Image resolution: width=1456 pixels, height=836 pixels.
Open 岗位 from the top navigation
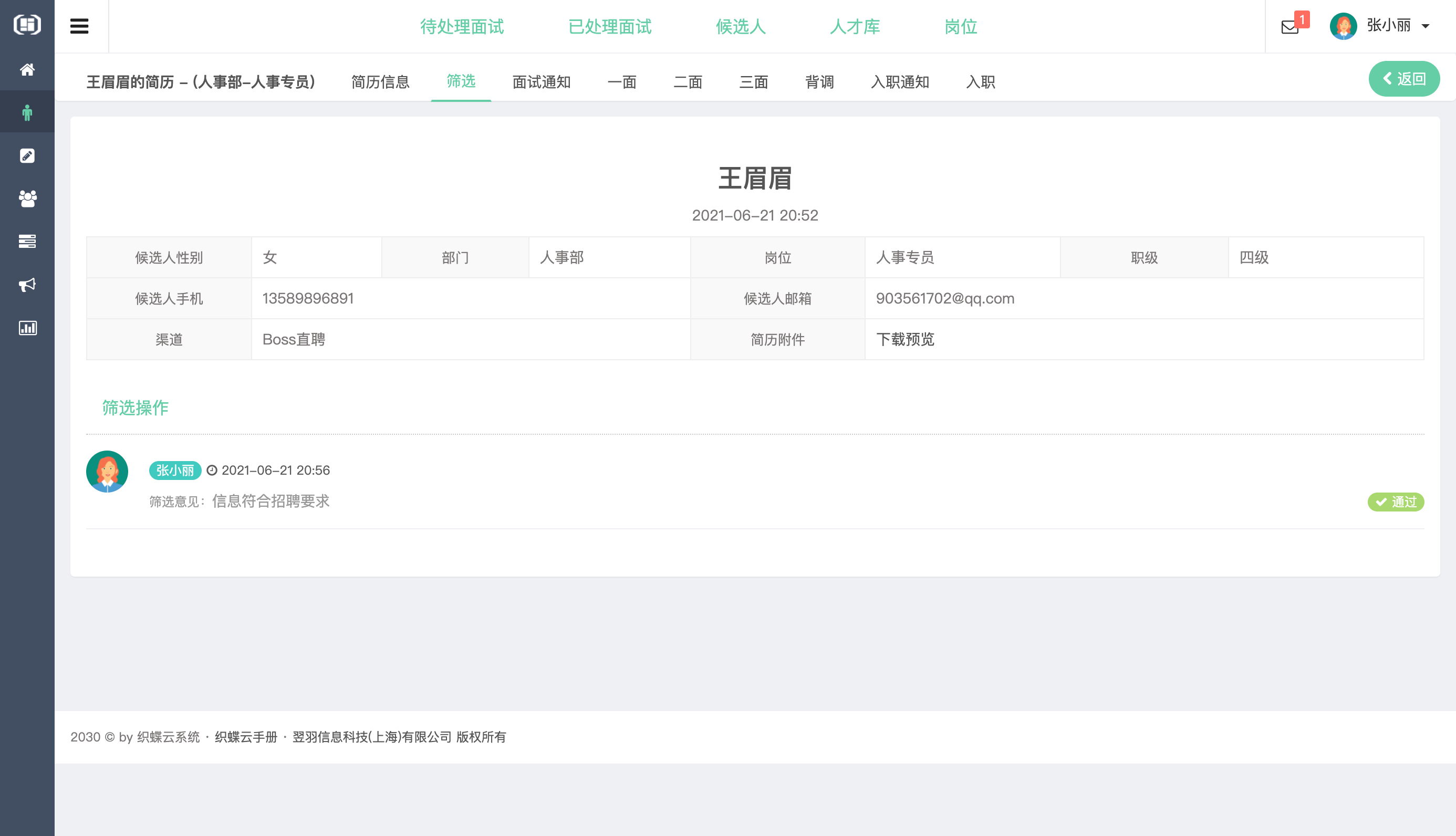pyautogui.click(x=960, y=26)
